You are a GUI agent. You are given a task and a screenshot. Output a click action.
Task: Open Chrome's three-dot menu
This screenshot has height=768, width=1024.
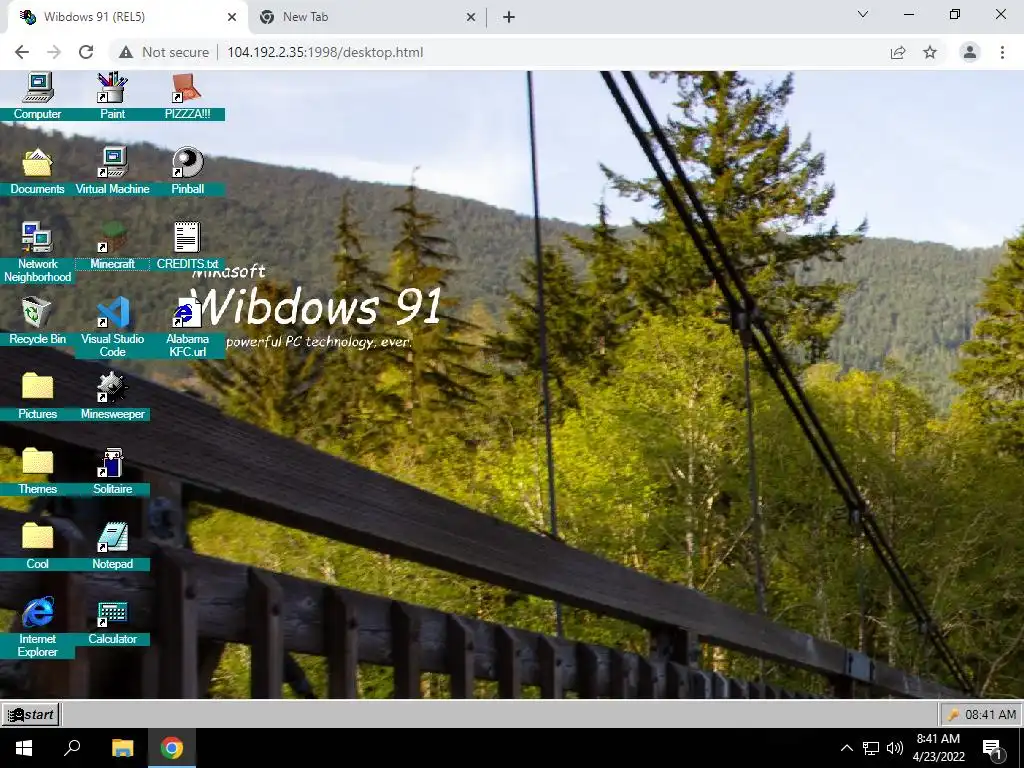point(1002,52)
